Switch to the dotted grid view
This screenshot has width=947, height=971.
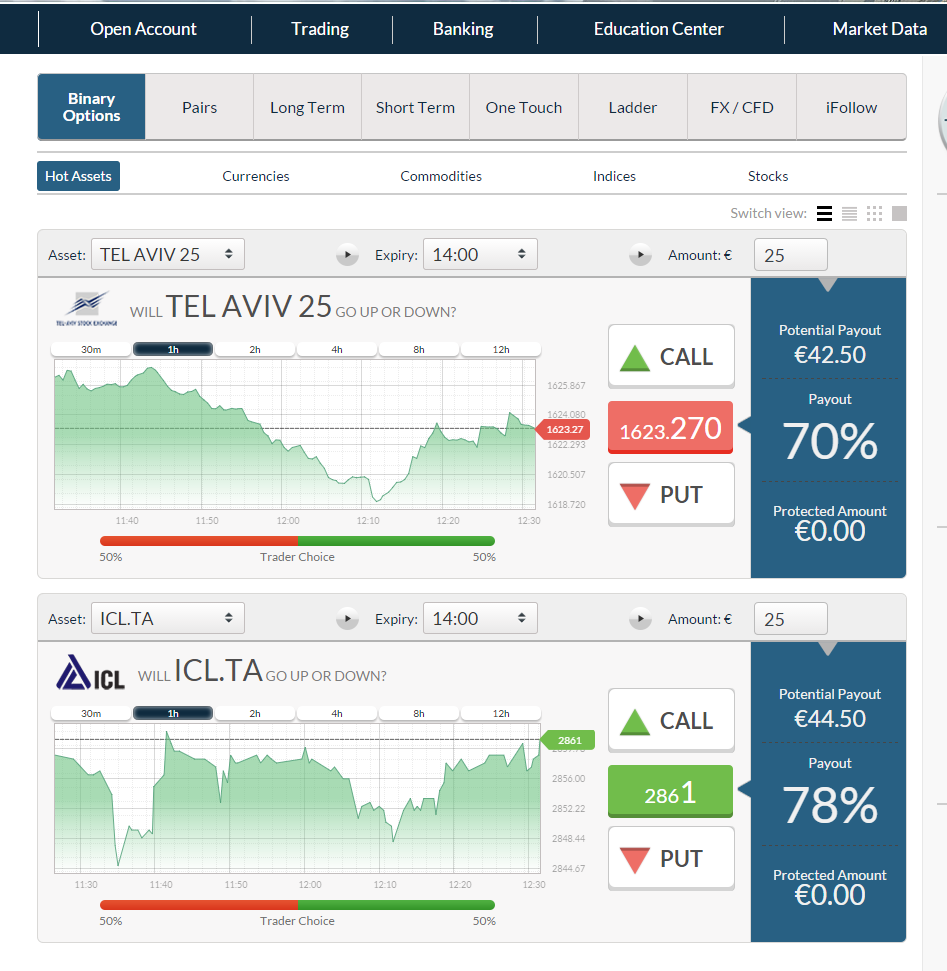(875, 214)
